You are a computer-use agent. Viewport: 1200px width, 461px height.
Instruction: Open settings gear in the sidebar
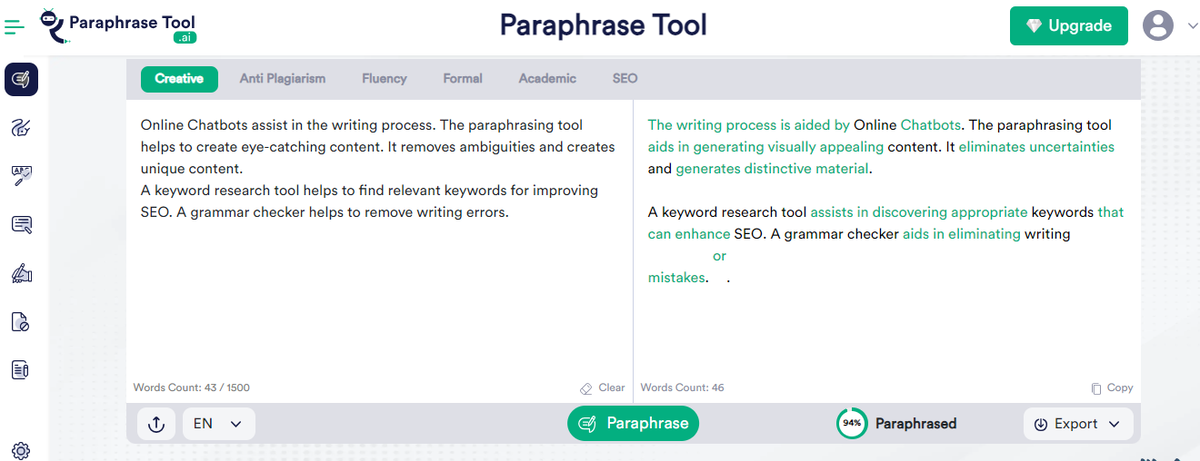pos(21,451)
